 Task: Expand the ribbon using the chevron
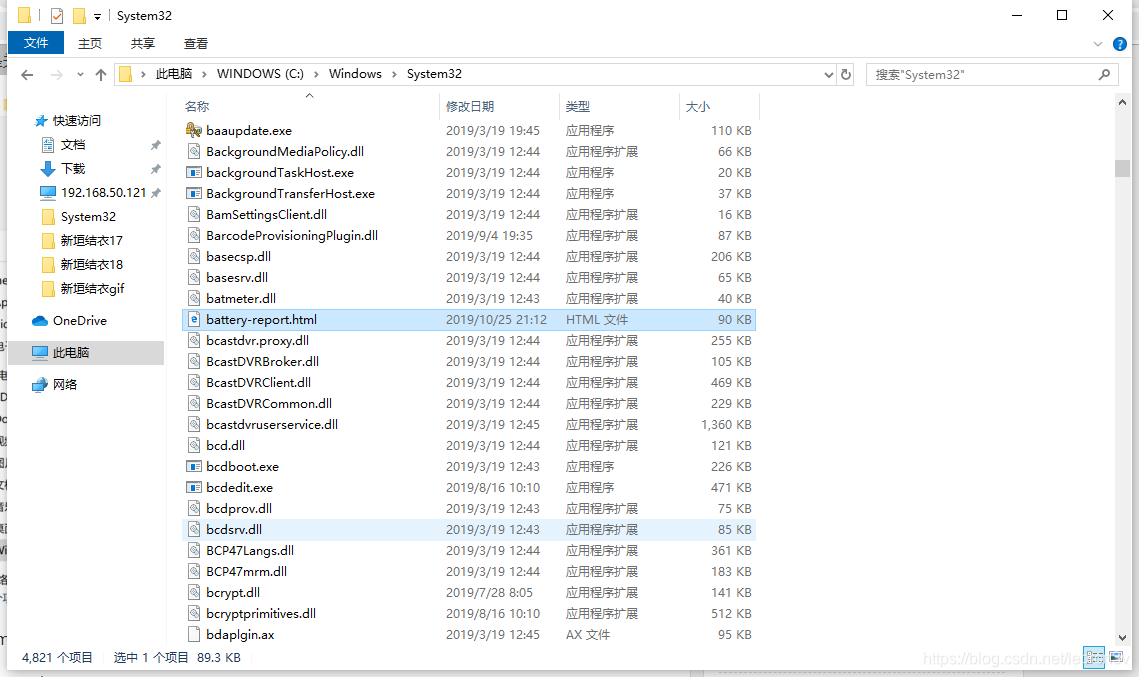point(1098,44)
